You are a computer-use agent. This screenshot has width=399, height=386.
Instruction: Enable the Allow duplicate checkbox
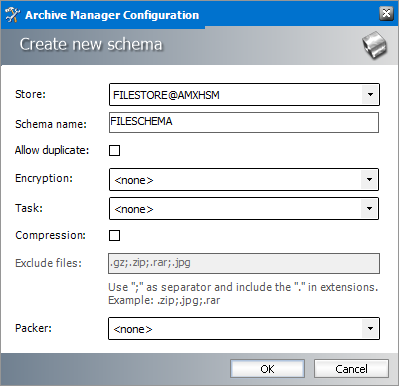[x=114, y=150]
